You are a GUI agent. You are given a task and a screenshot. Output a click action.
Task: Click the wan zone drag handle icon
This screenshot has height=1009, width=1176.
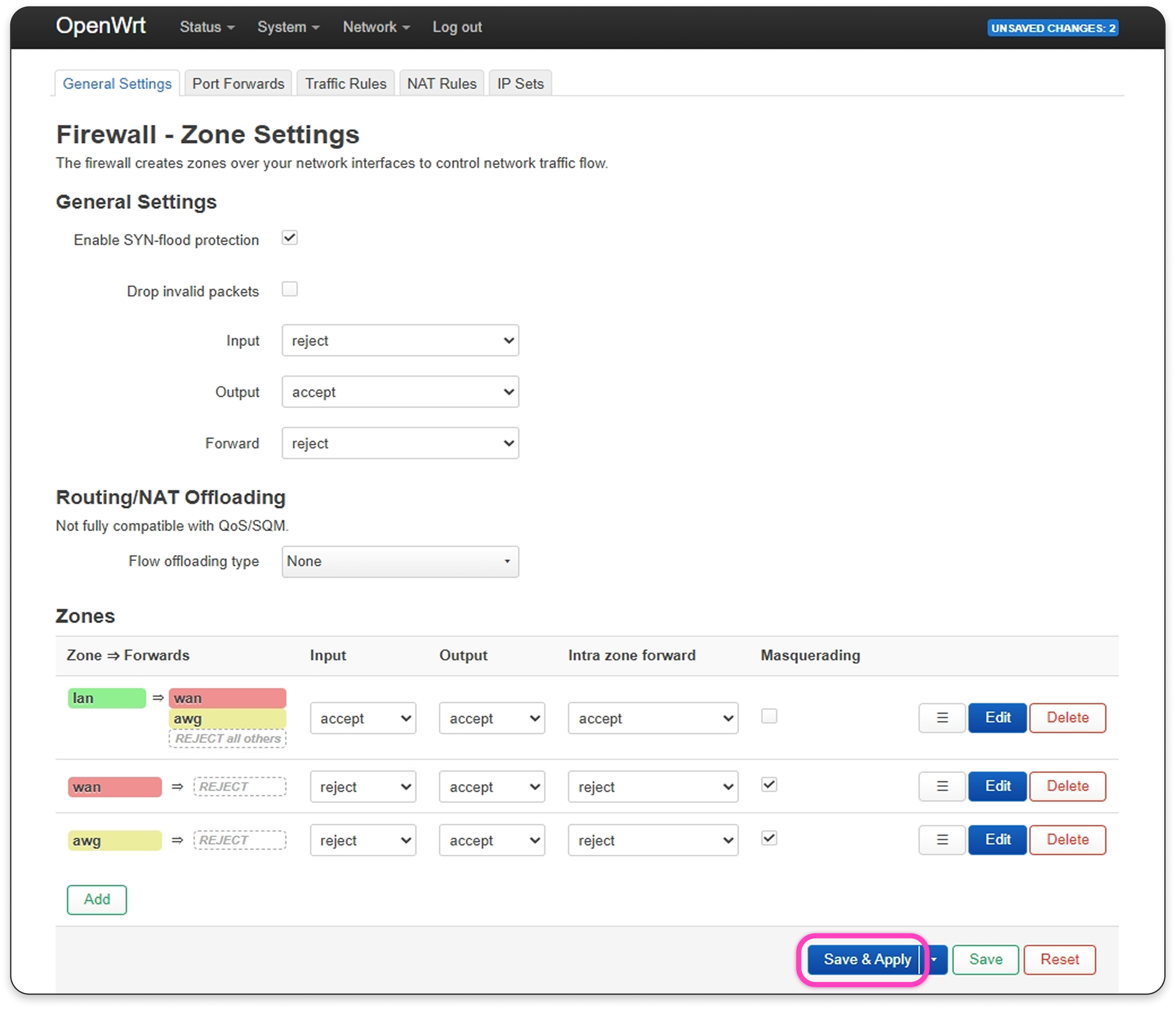(942, 786)
